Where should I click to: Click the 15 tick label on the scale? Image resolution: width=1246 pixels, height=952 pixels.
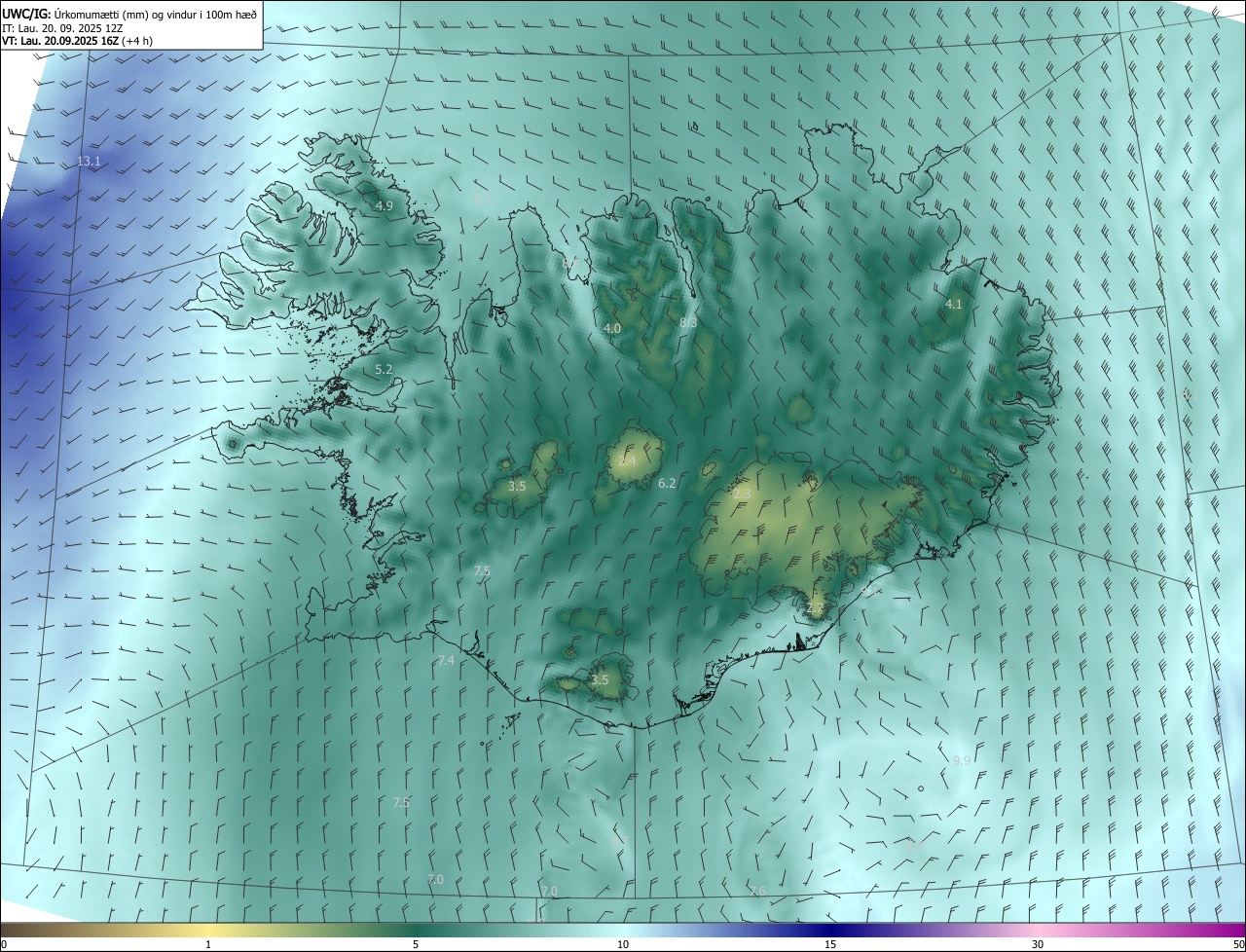point(830,945)
